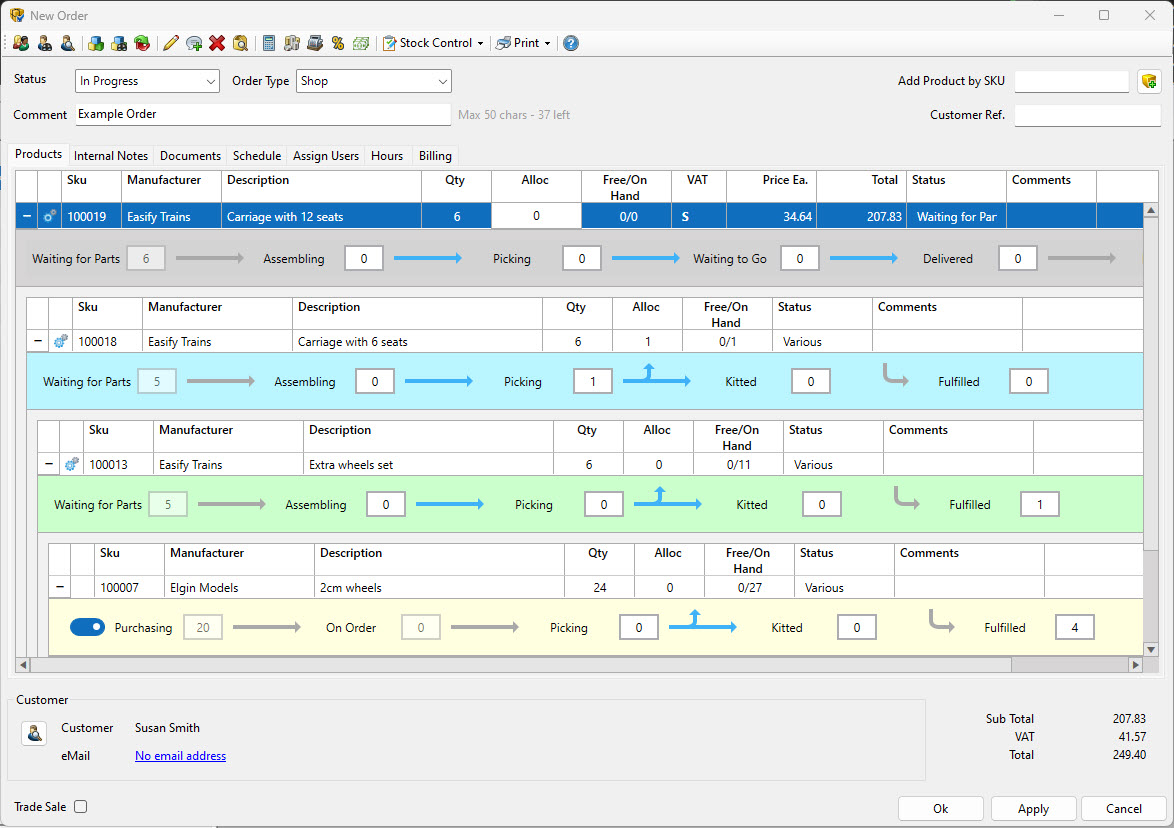Screen dimensions: 1174x828
Task: Collapse the Carriage with 6 seats row
Action: [x=38, y=341]
